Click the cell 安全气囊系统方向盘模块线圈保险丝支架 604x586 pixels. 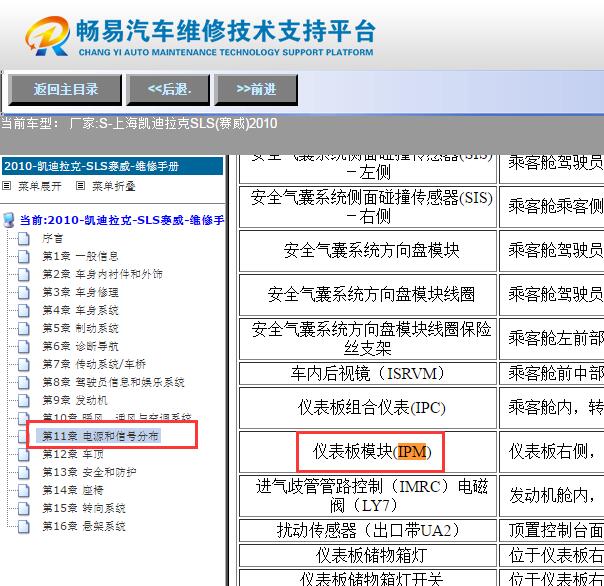click(368, 339)
